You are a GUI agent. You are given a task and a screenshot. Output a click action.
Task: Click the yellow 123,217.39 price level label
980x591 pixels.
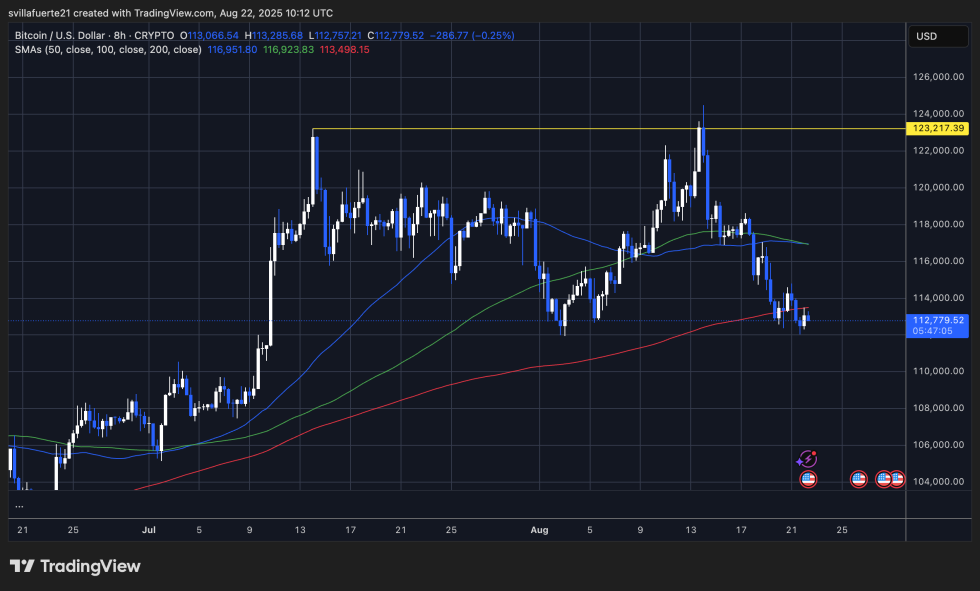point(938,128)
